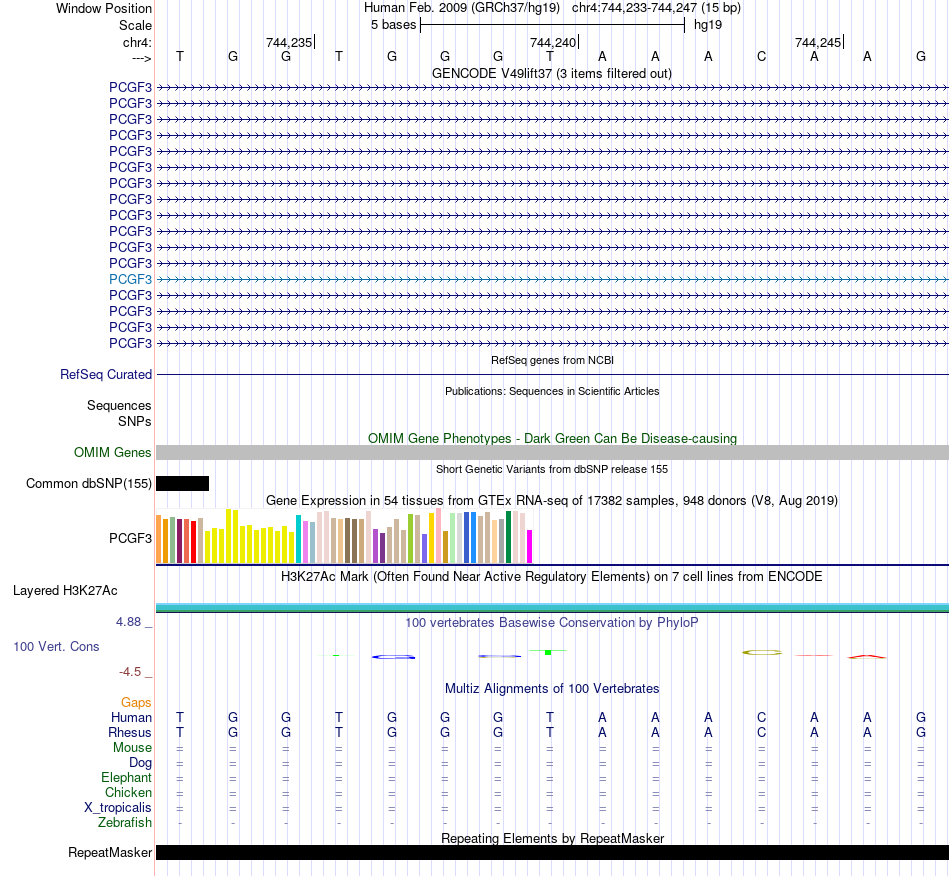Click the magenta bar in GTEx expression chart
This screenshot has width=950, height=876.
coord(530,546)
